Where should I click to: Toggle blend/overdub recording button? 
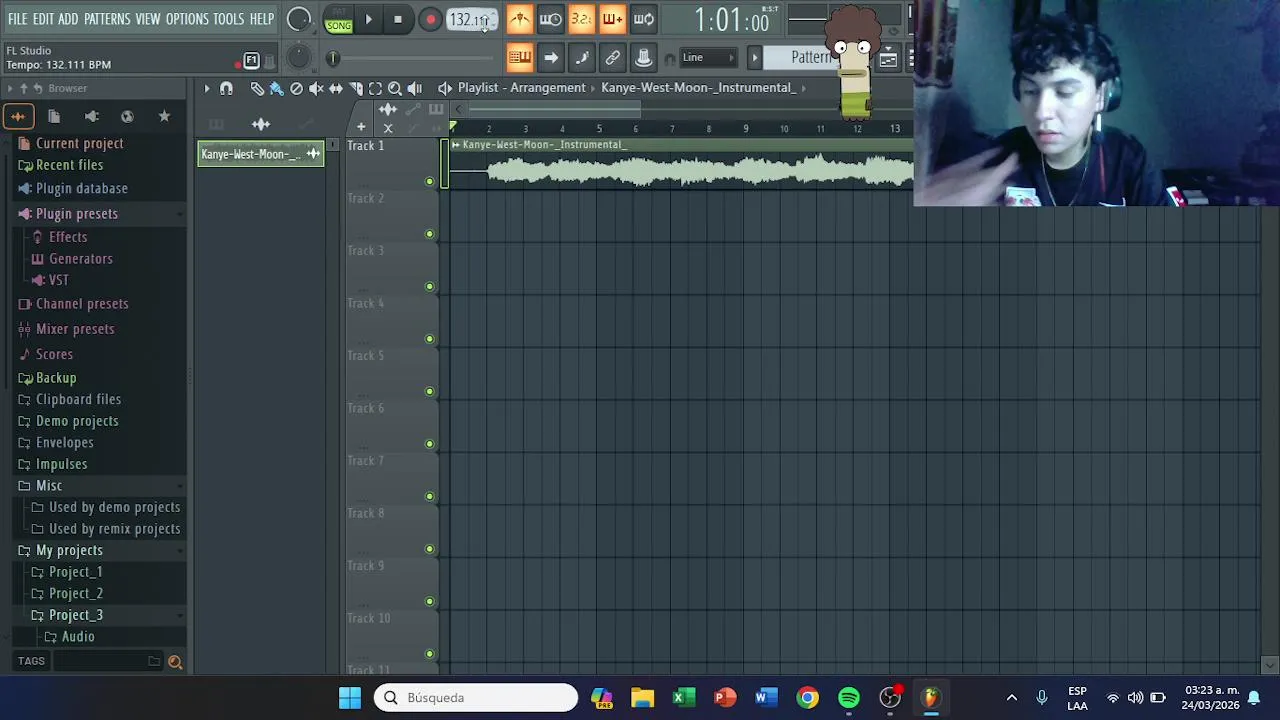pyautogui.click(x=612, y=19)
